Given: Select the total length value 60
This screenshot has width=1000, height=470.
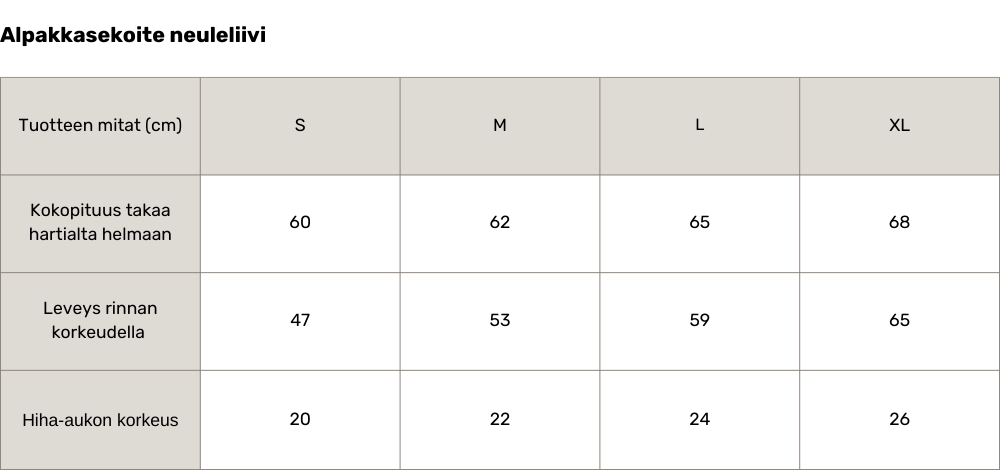Looking at the screenshot, I should 300,222.
